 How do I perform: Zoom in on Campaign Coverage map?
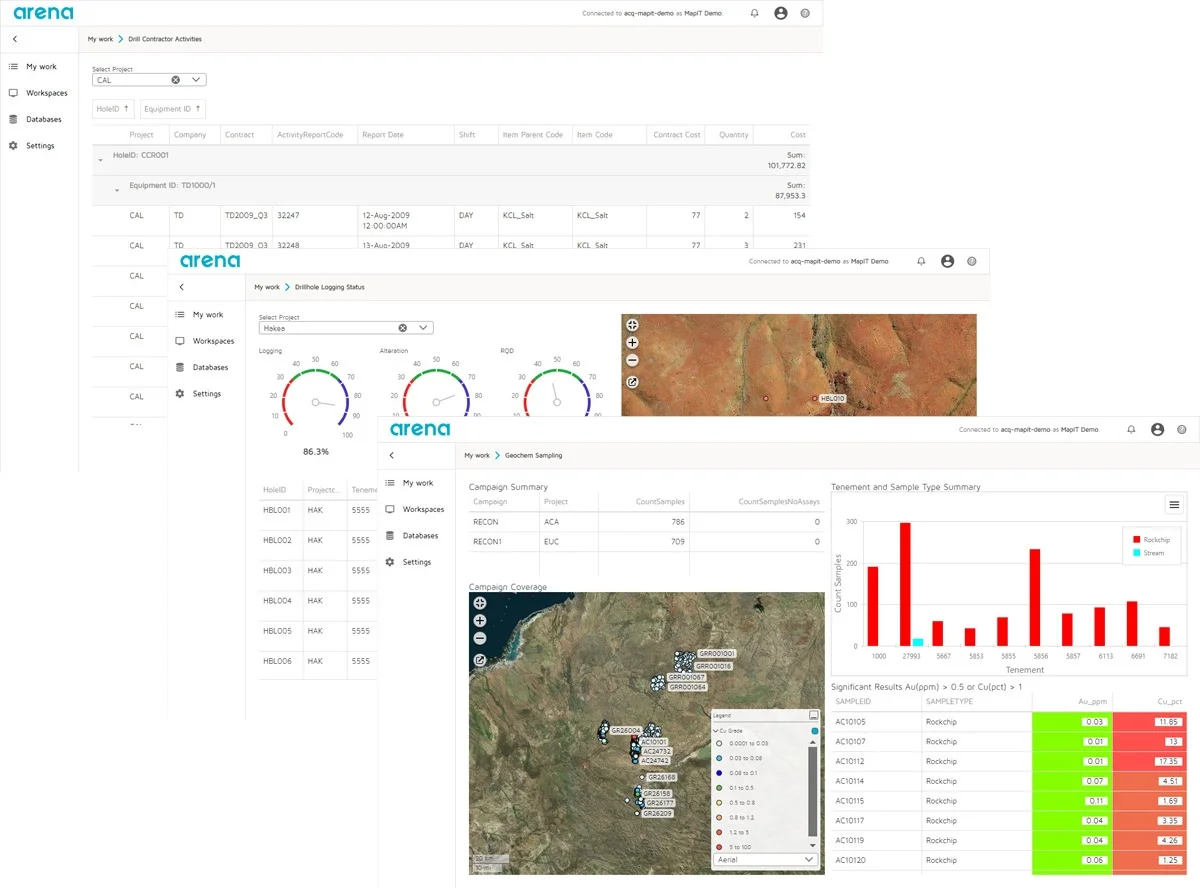pyautogui.click(x=480, y=621)
